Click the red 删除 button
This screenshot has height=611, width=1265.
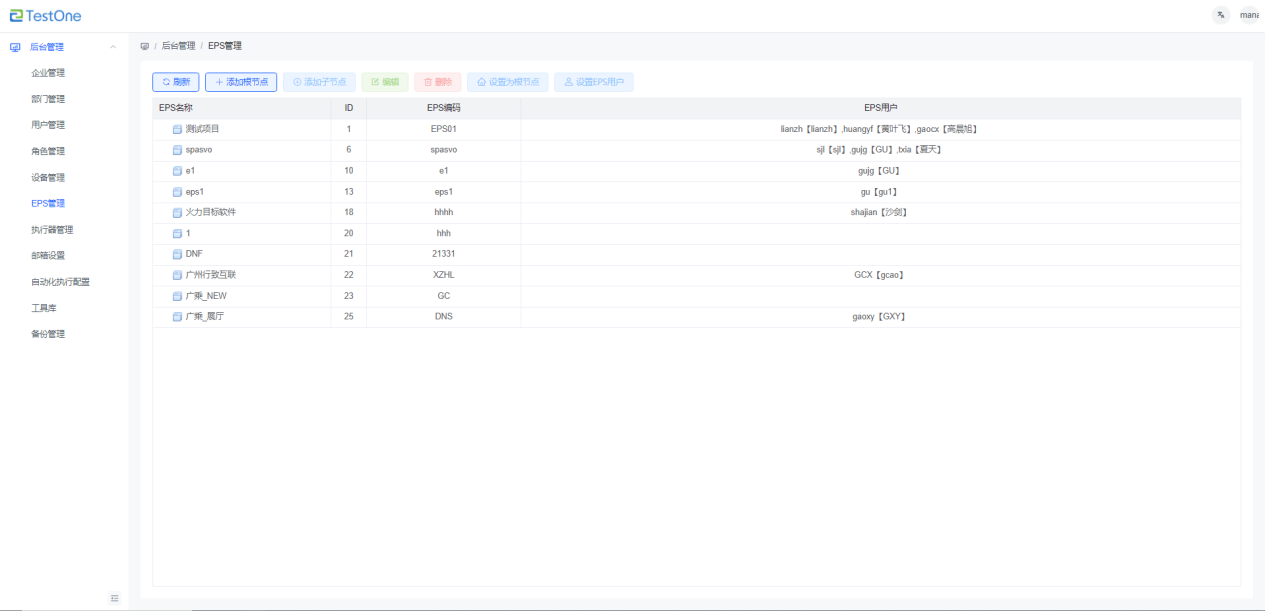437,82
